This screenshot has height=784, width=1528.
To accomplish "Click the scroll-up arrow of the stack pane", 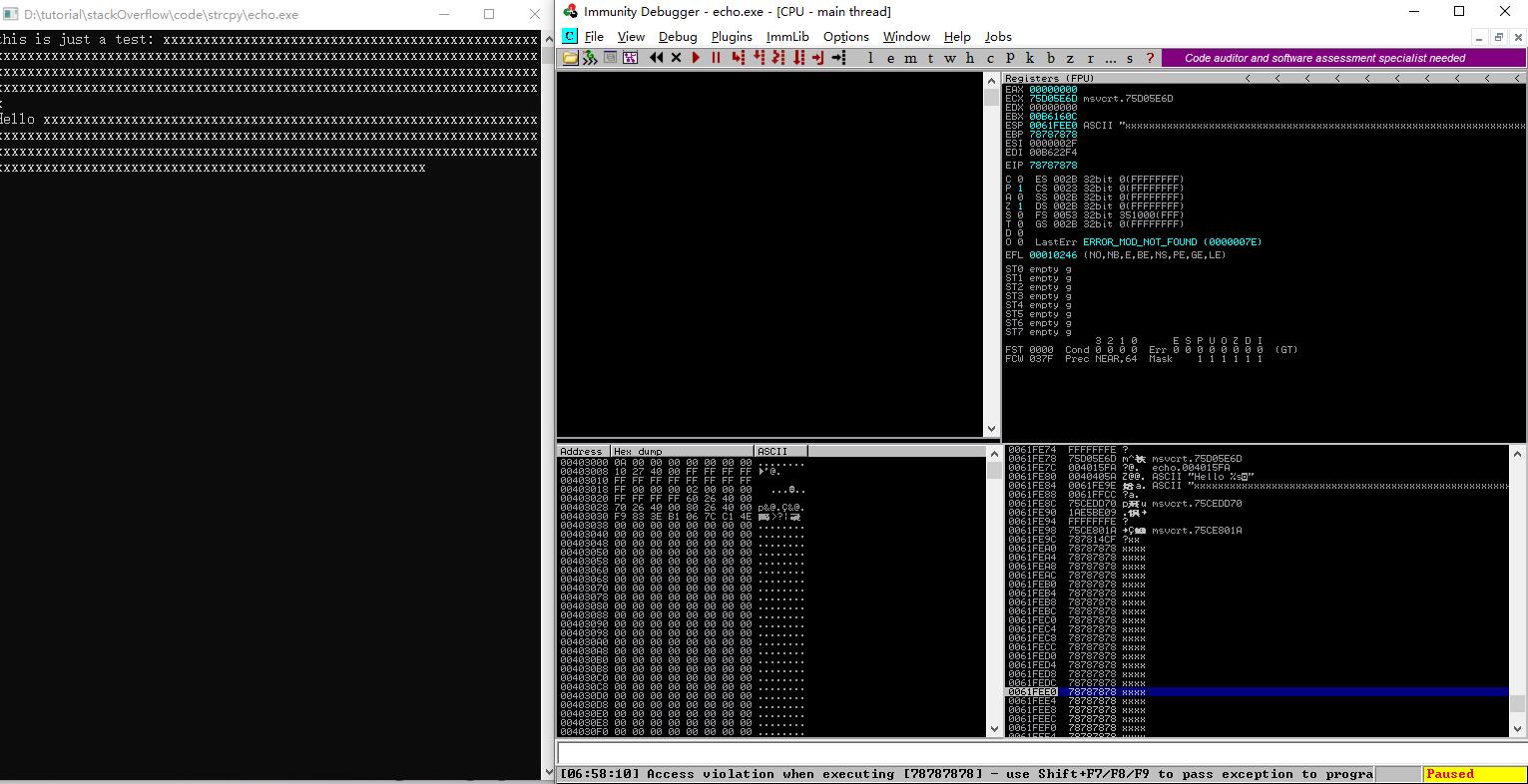I will tap(1518, 454).
